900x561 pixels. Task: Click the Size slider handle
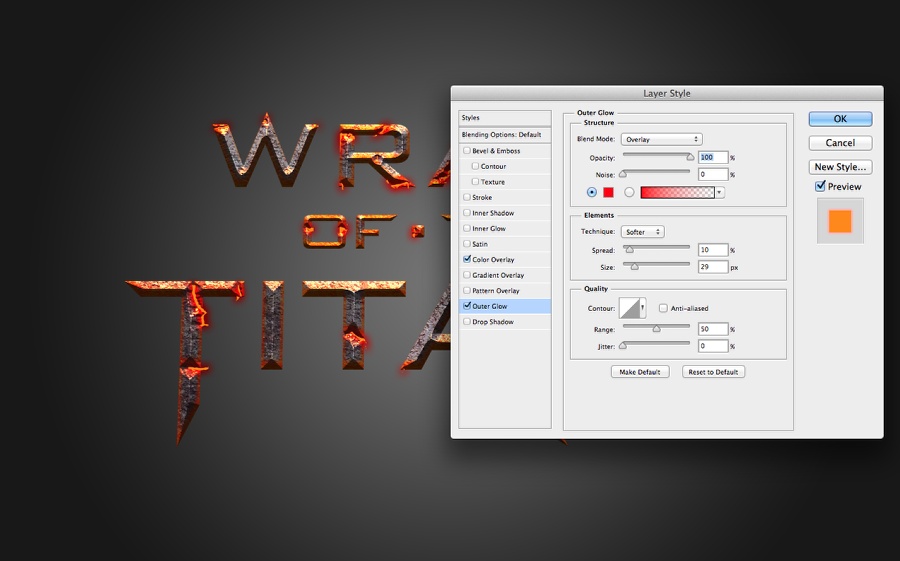(635, 267)
